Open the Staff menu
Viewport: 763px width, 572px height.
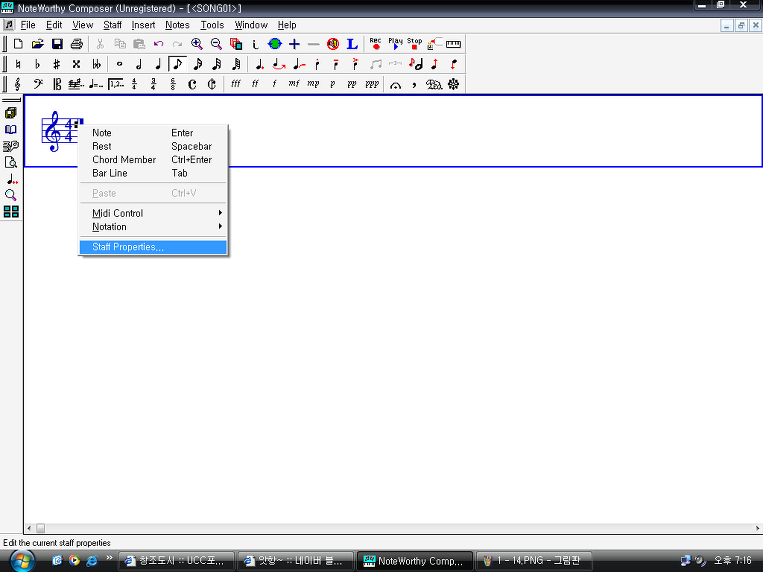tap(112, 25)
